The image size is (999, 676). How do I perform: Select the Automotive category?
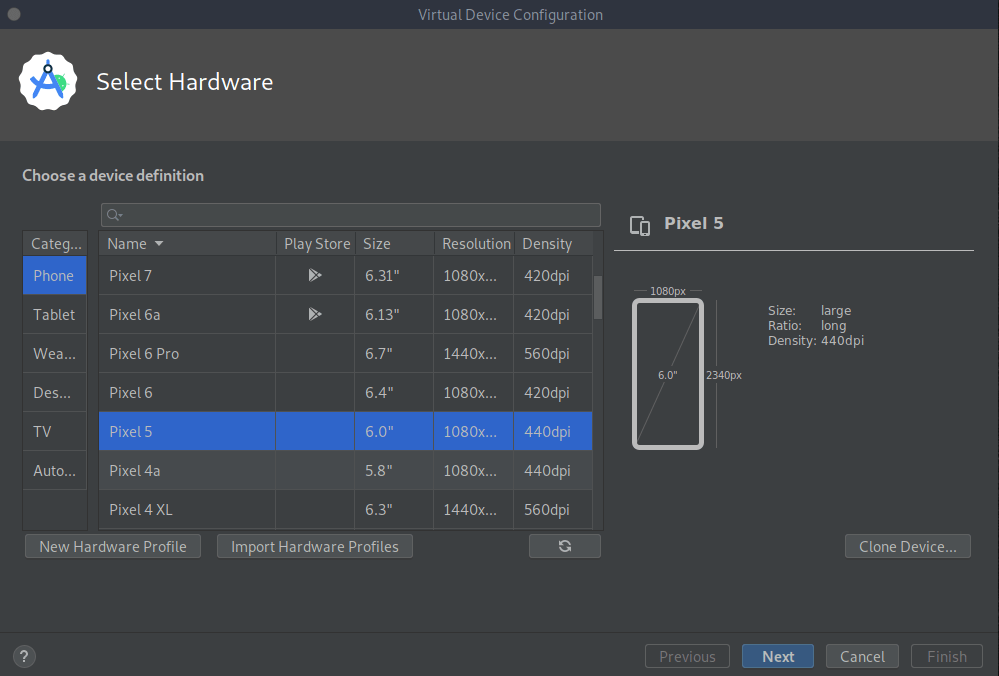pyautogui.click(x=55, y=470)
